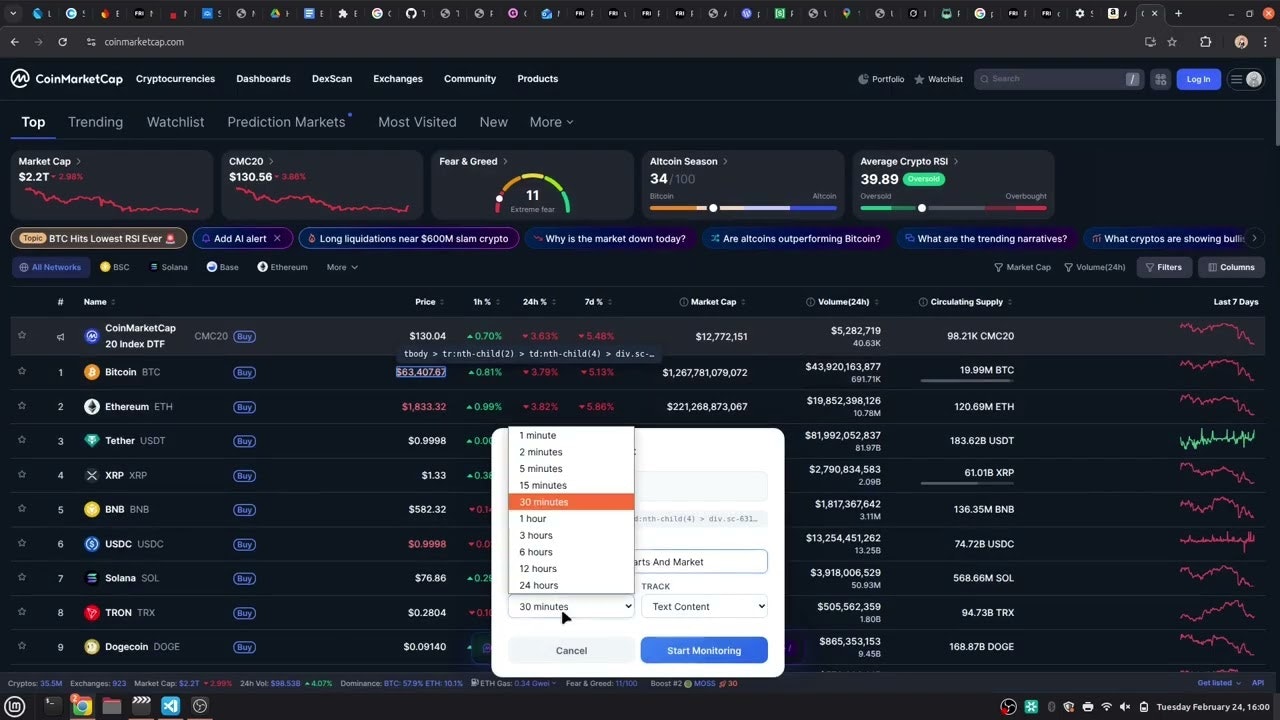The height and width of the screenshot is (720, 1280).
Task: Expand the Market Cap card chevron
Action: point(78,161)
